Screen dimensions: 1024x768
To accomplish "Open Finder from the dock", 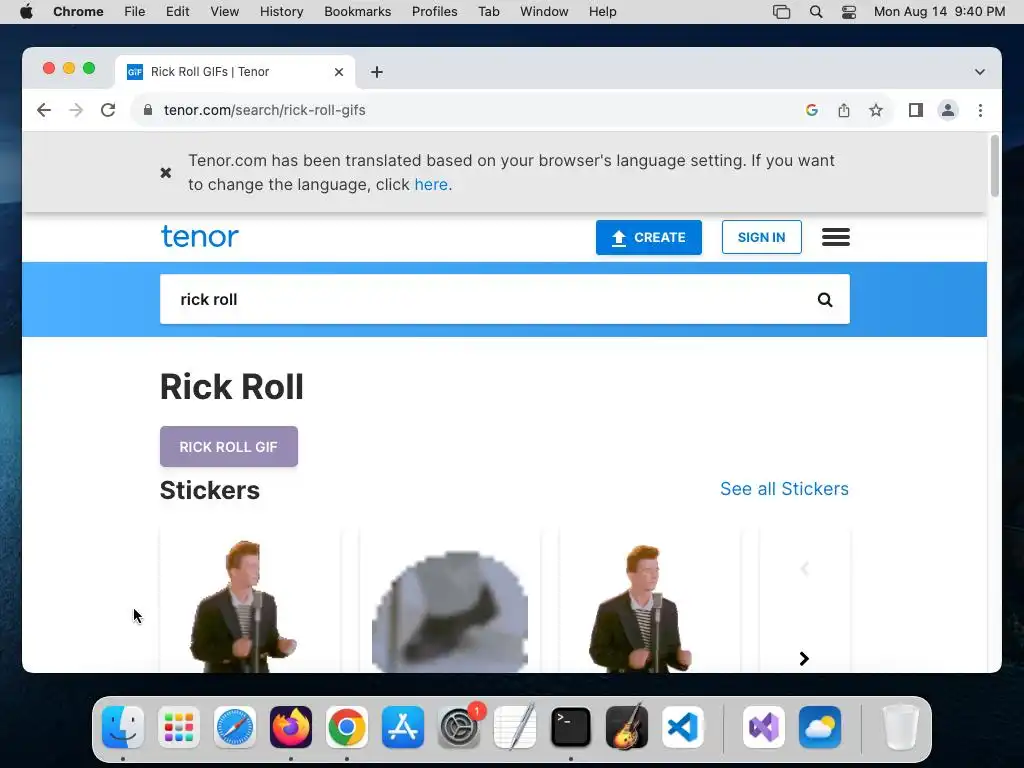I will pyautogui.click(x=123, y=727).
